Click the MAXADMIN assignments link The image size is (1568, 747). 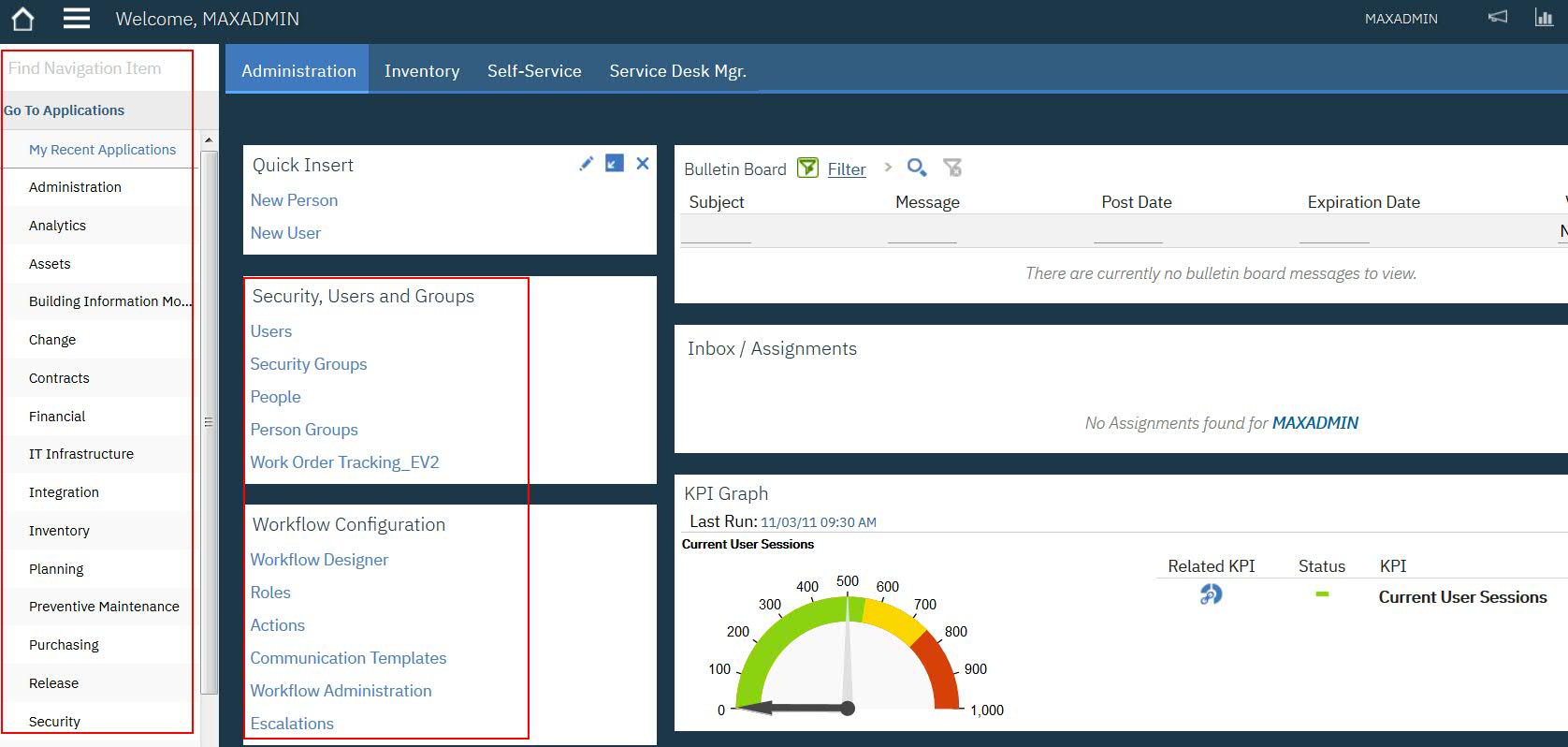(x=1315, y=423)
